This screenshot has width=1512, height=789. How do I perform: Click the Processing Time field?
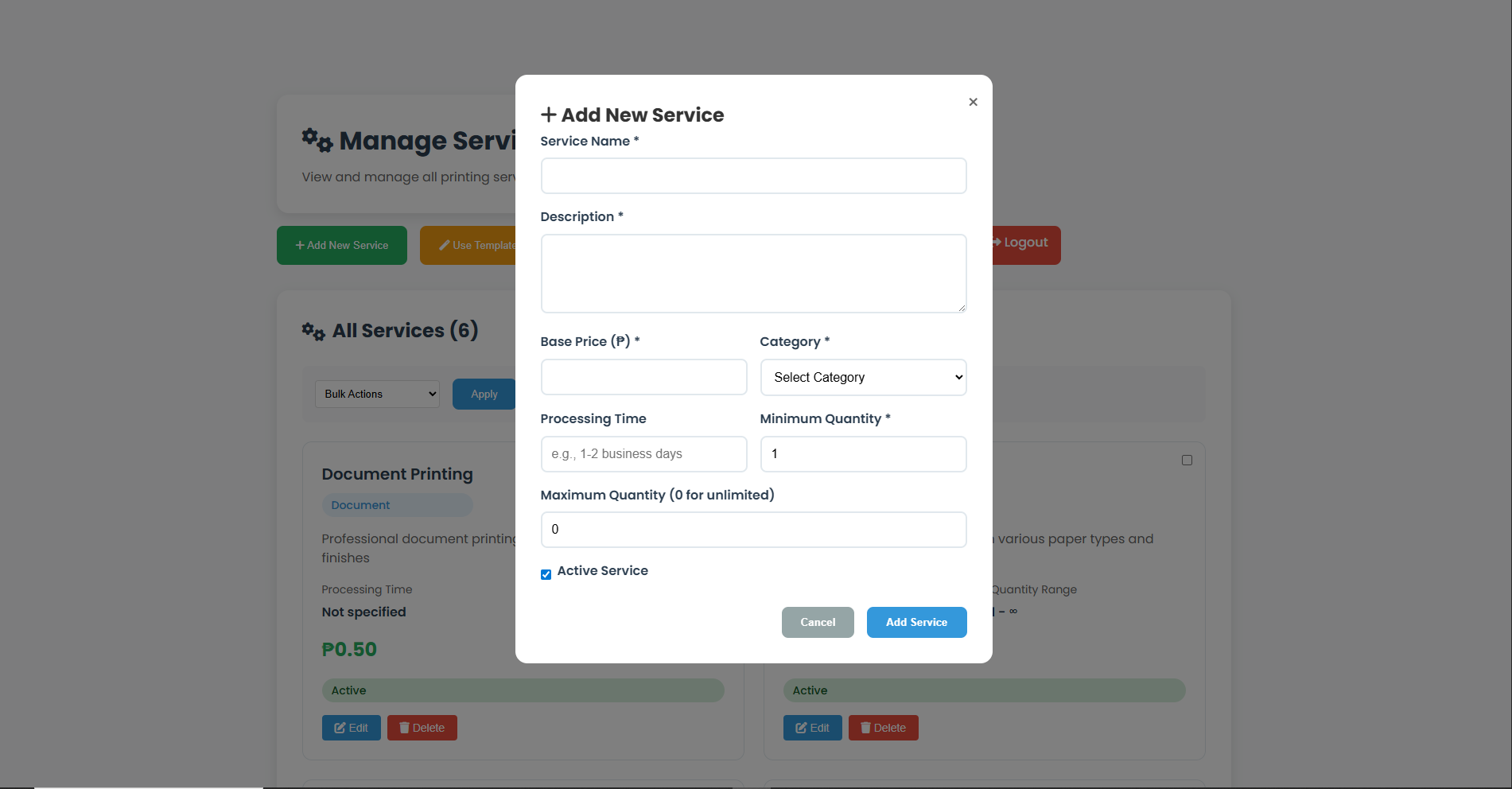coord(643,454)
